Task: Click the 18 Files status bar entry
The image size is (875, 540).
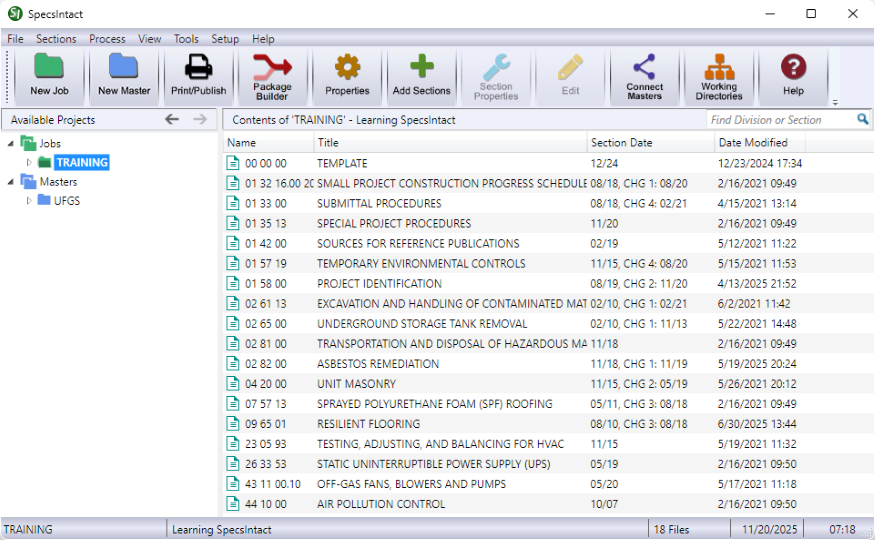Action: 671,529
